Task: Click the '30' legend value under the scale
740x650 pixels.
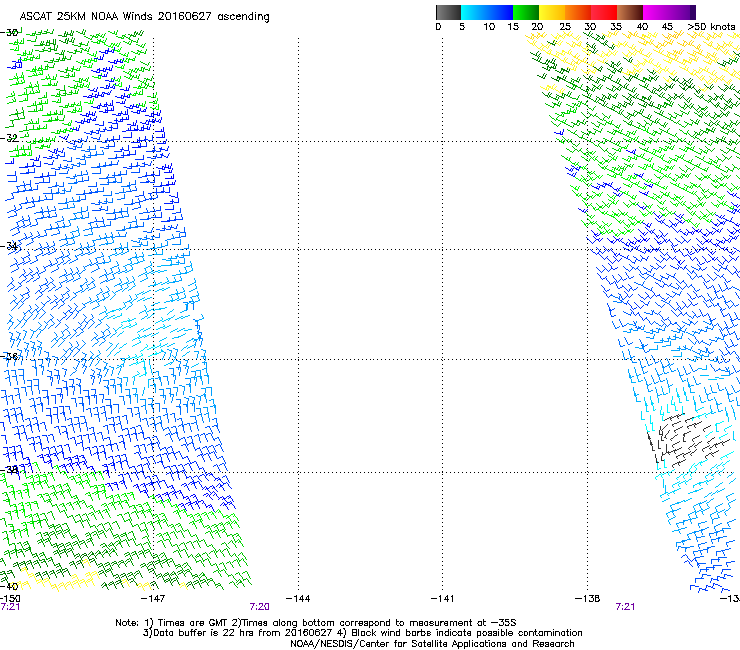Action: 590,27
